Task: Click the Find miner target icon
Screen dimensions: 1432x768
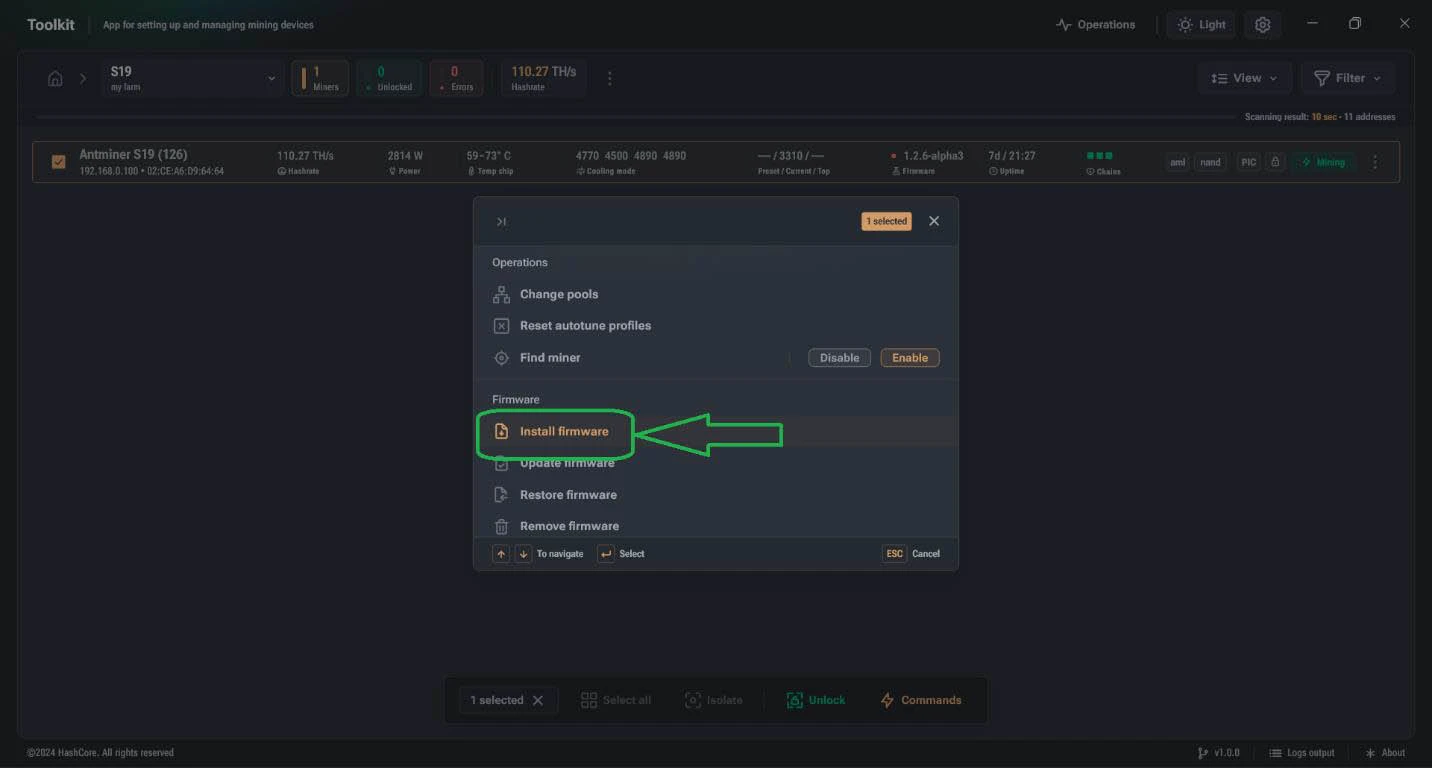Action: (502, 357)
